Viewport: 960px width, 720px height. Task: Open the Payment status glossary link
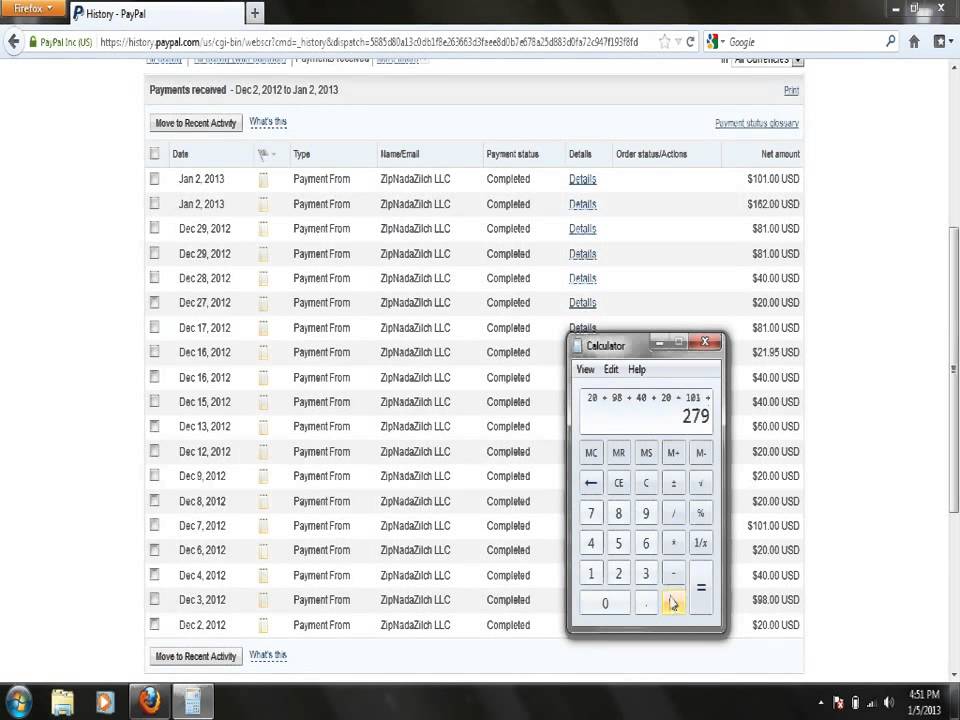click(x=757, y=123)
